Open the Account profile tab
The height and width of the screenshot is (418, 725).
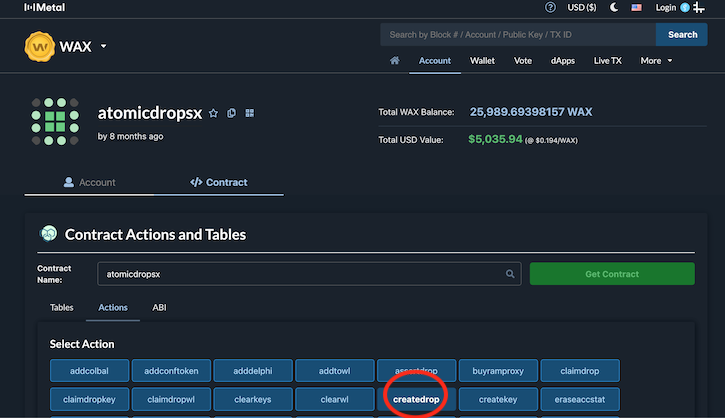click(x=89, y=182)
